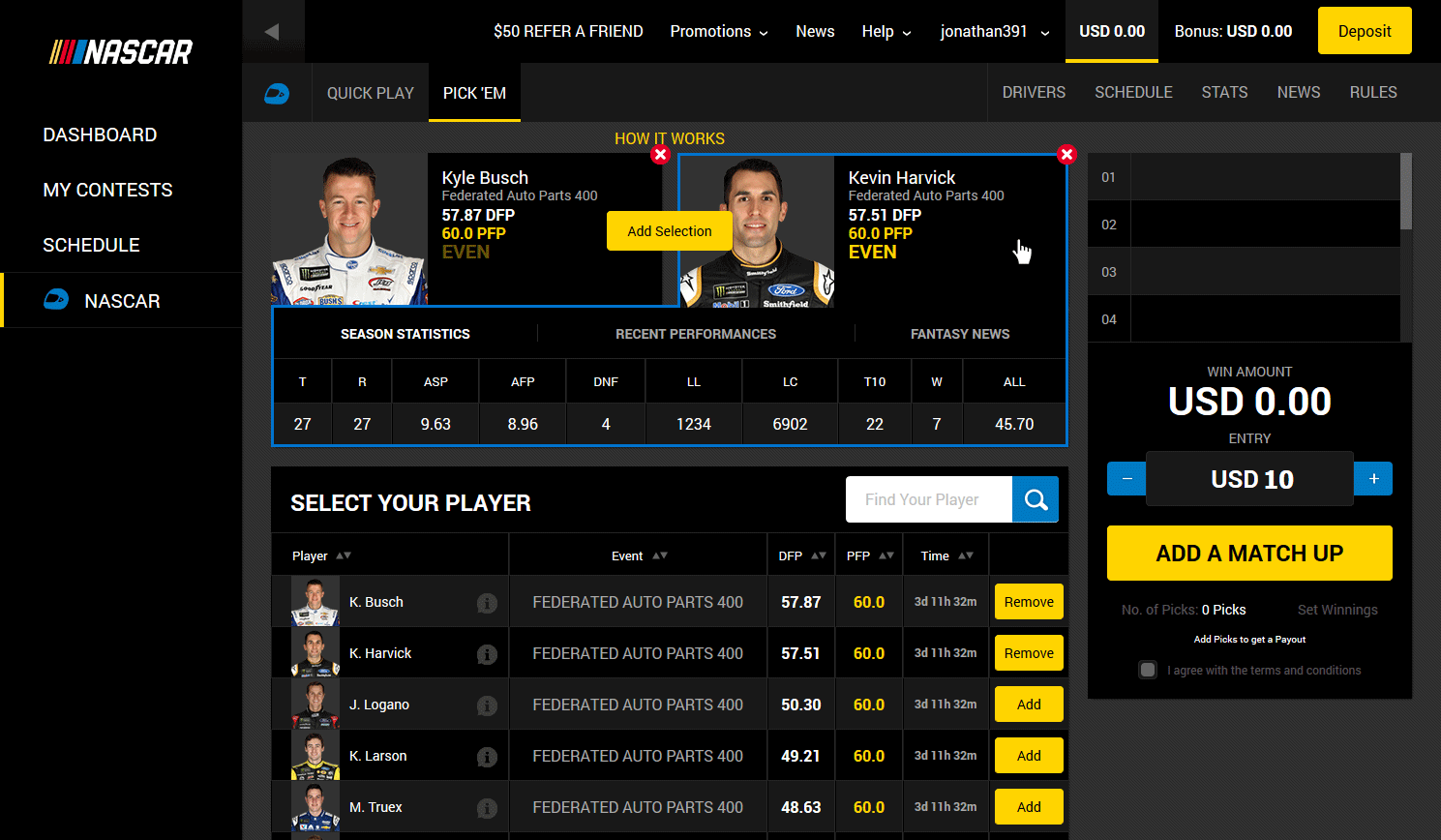
Task: Click J. Logano player thumbnail
Action: tap(315, 705)
